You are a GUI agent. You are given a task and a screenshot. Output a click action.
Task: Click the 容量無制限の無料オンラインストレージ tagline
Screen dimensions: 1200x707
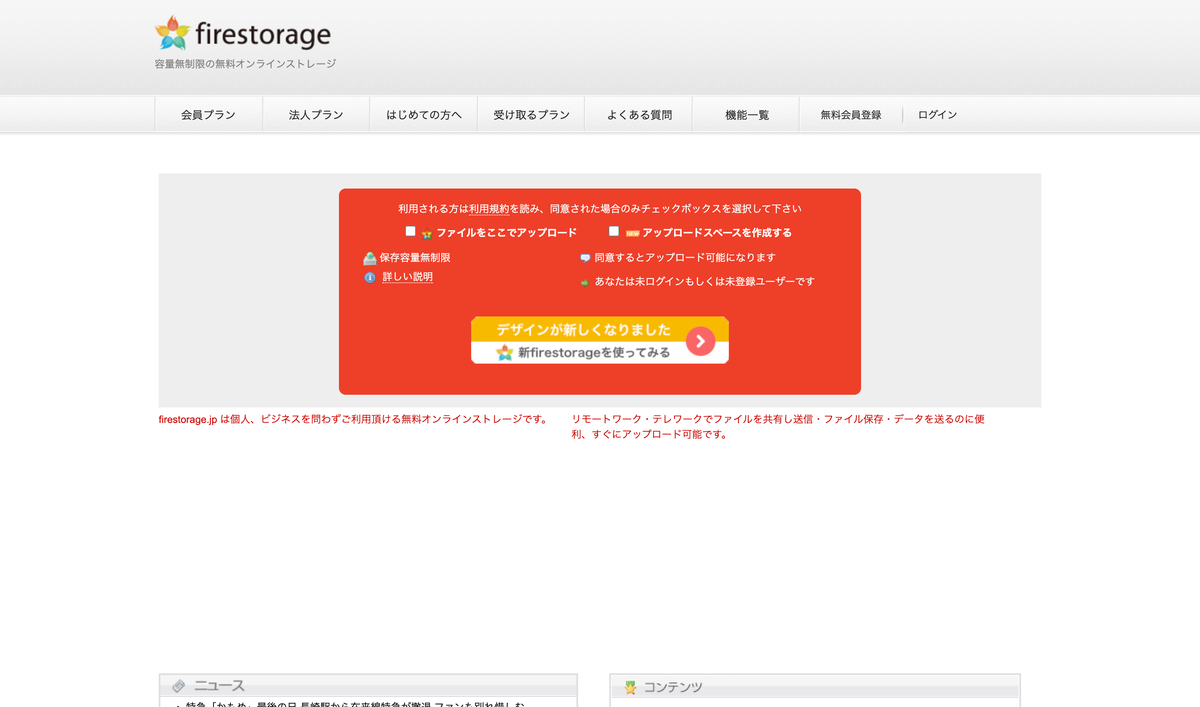coord(245,64)
